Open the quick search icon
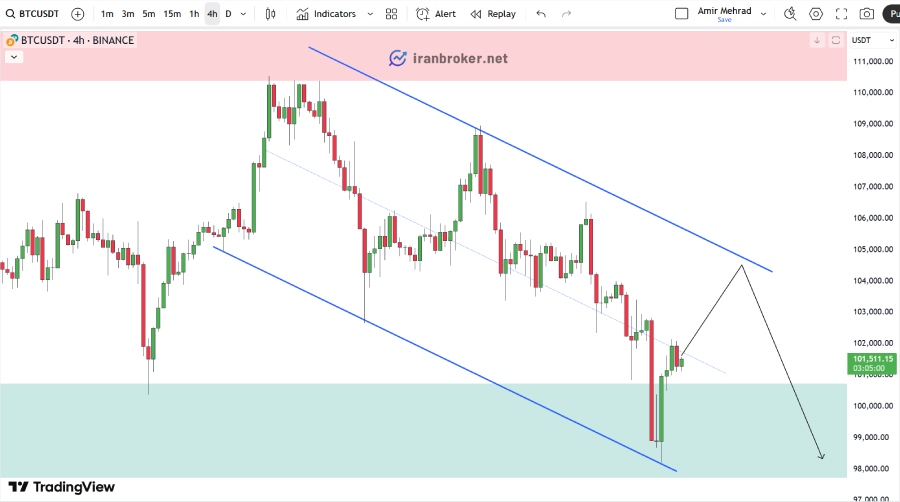This screenshot has height=502, width=900. [790, 14]
